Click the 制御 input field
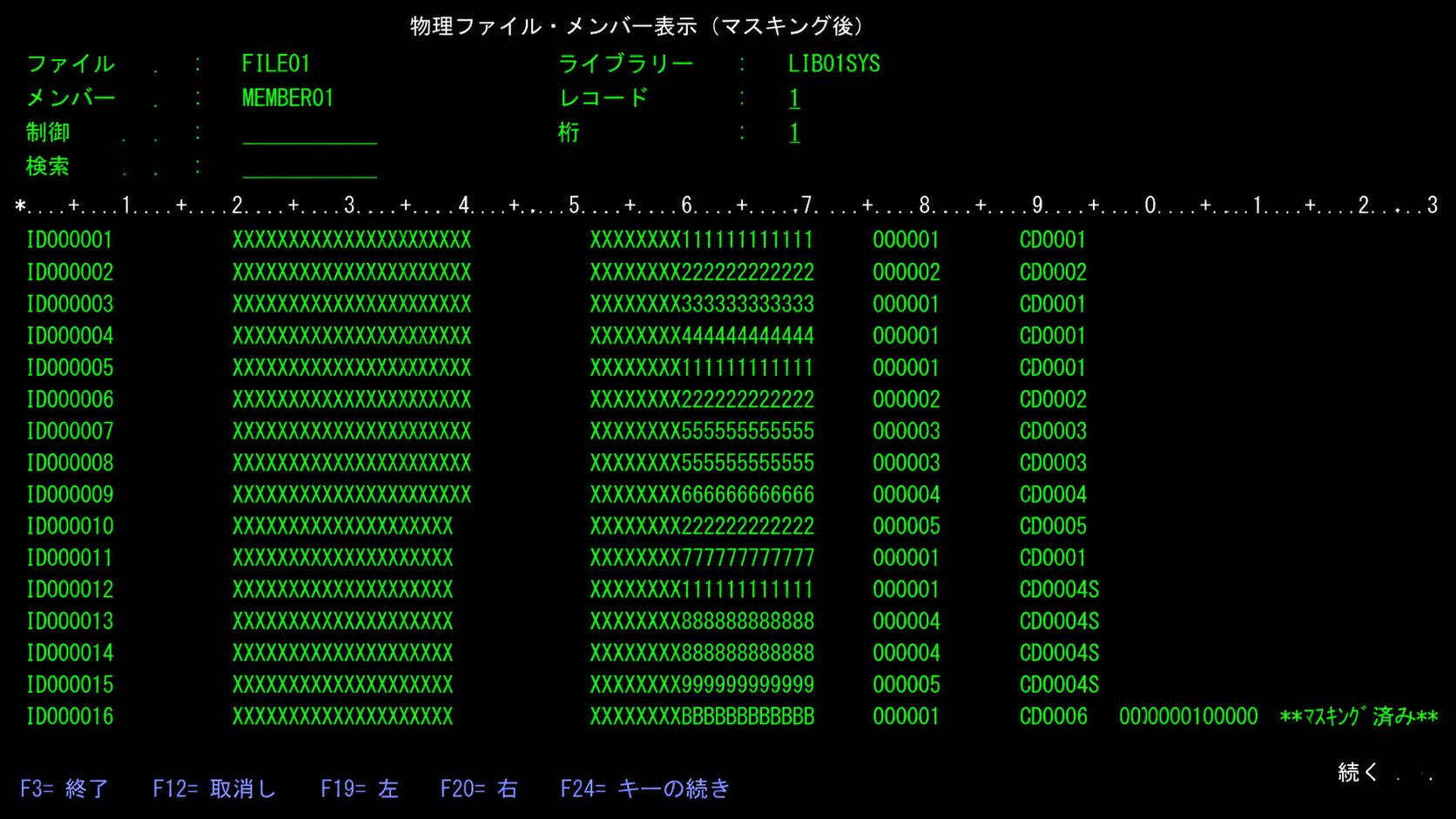Image resolution: width=1456 pixels, height=819 pixels. coord(309,133)
